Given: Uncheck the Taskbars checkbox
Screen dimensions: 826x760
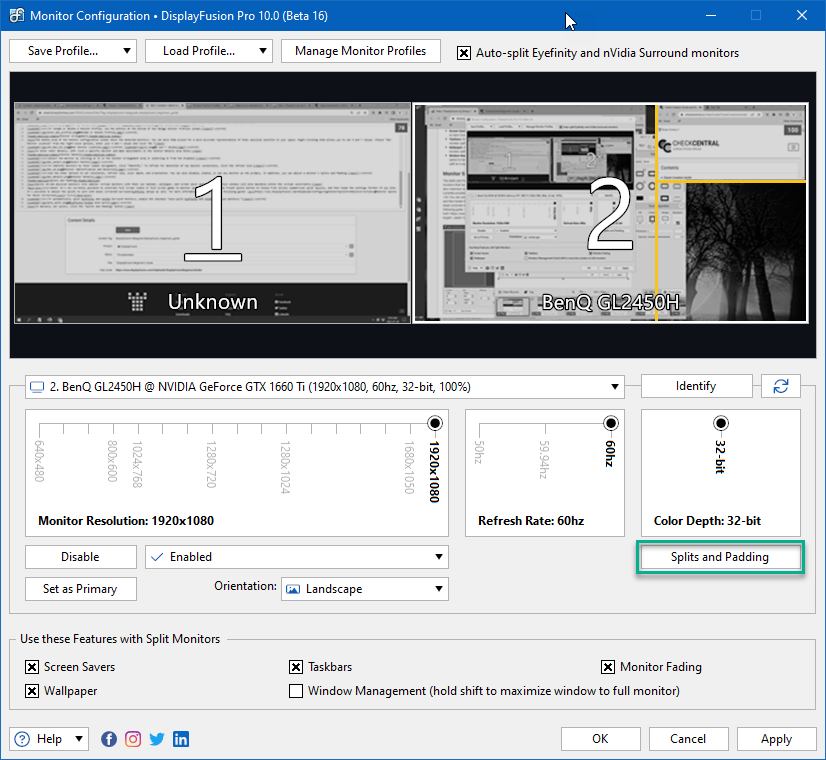Looking at the screenshot, I should pyautogui.click(x=296, y=667).
